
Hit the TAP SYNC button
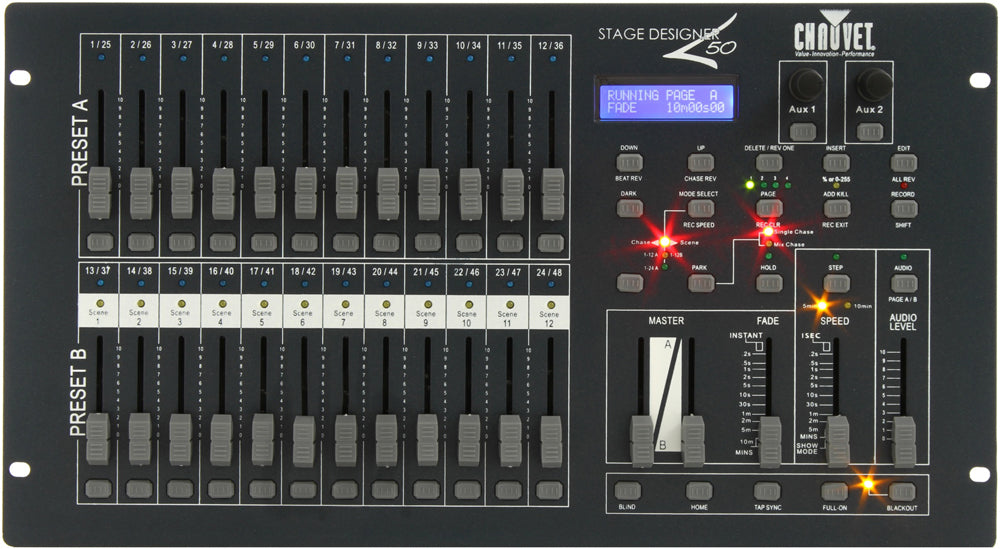pyautogui.click(x=767, y=491)
